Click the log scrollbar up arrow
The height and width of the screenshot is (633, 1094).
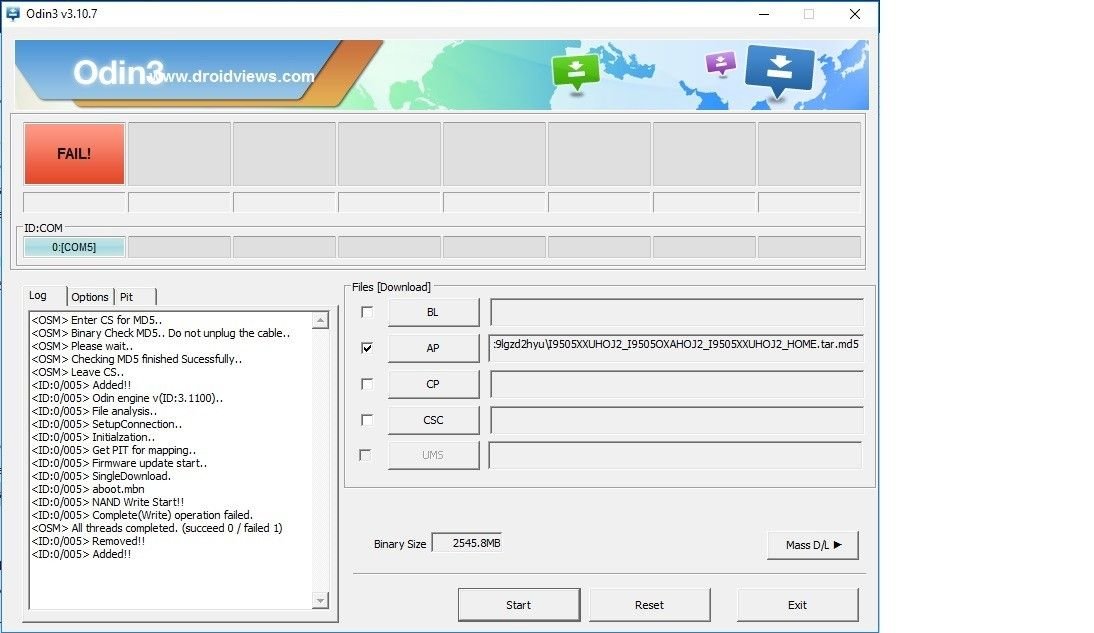pyautogui.click(x=320, y=320)
